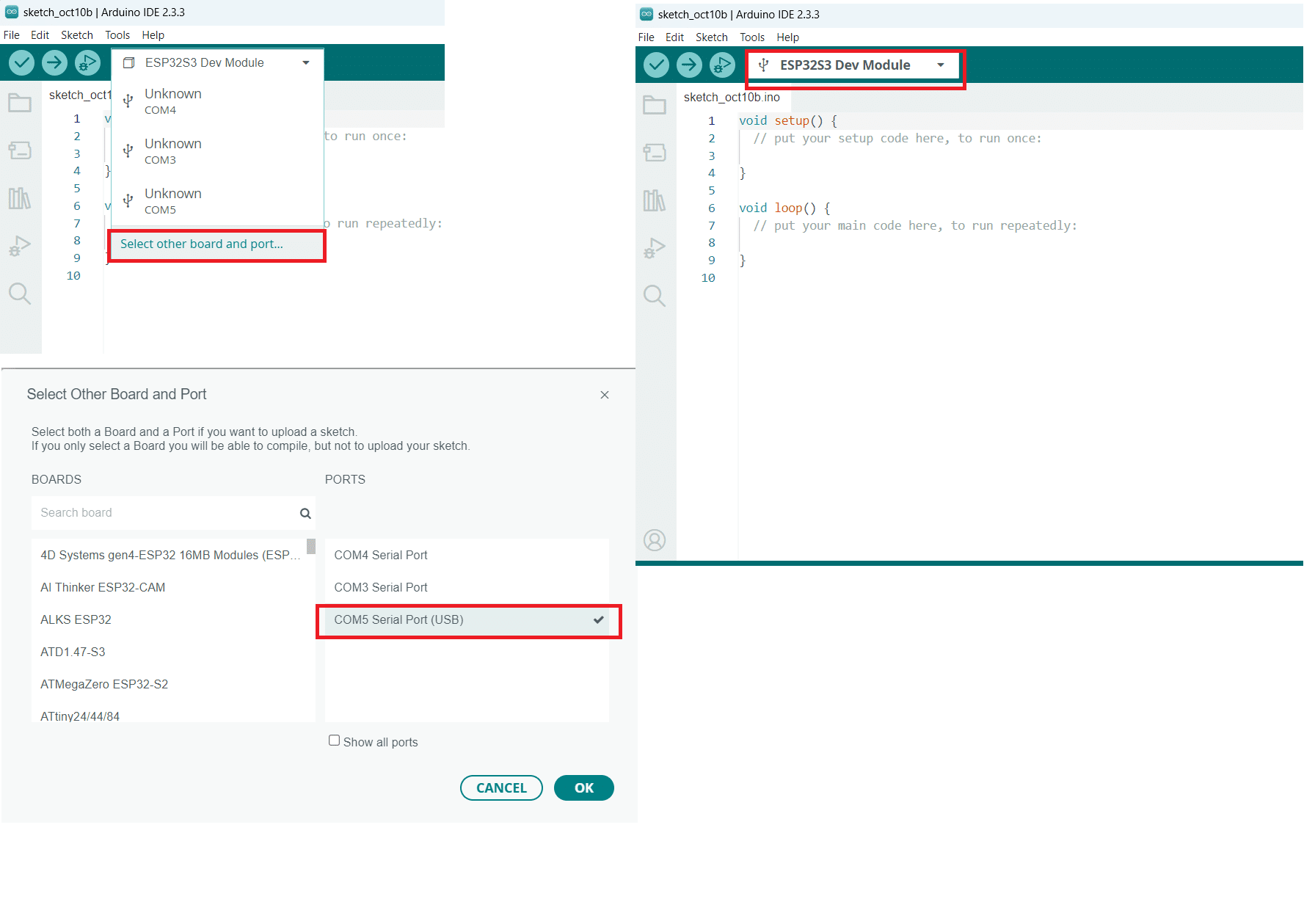This screenshot has width=1315, height=924.
Task: Click line number 10 in left editor
Action: click(x=73, y=276)
